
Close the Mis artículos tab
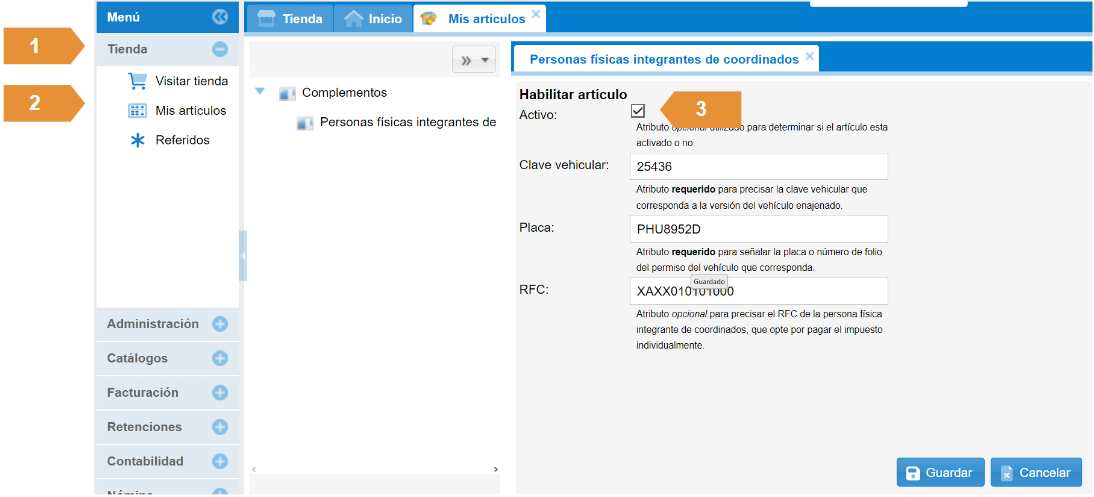click(536, 14)
